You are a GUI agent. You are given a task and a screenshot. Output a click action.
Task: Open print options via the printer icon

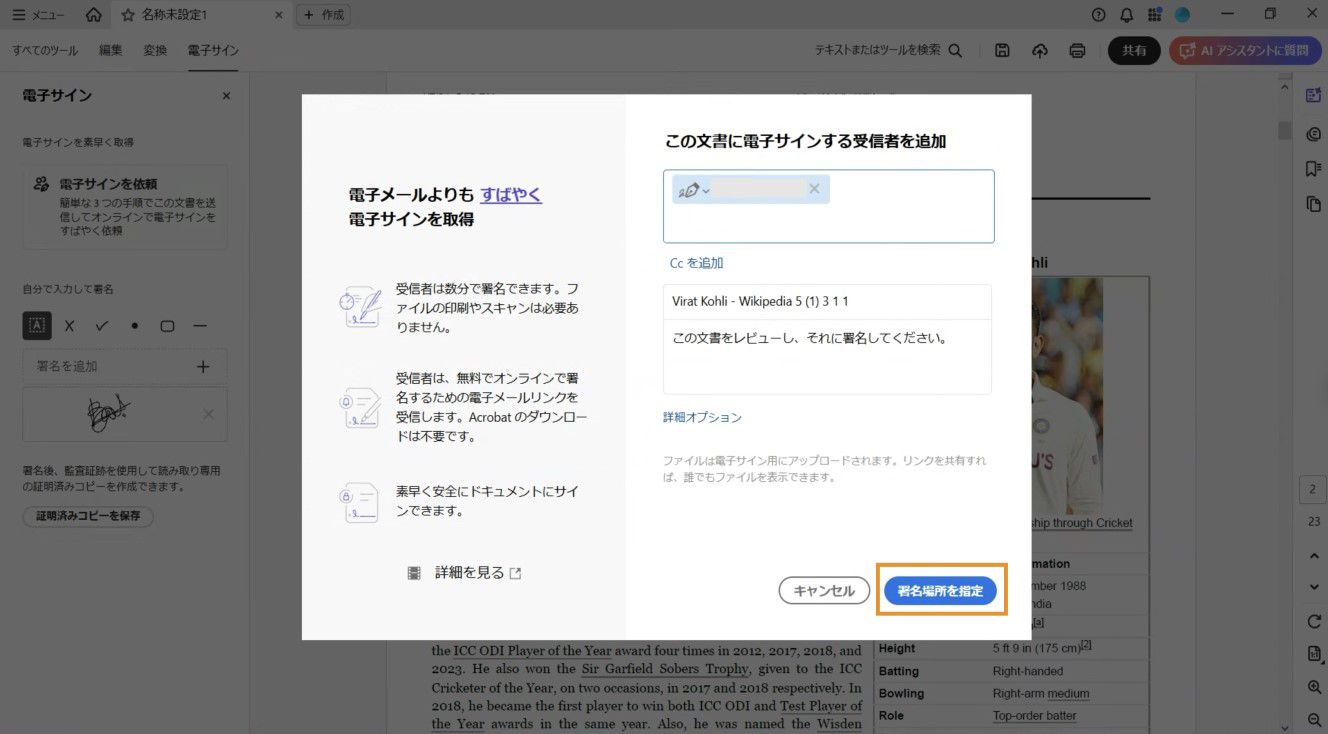point(1078,50)
